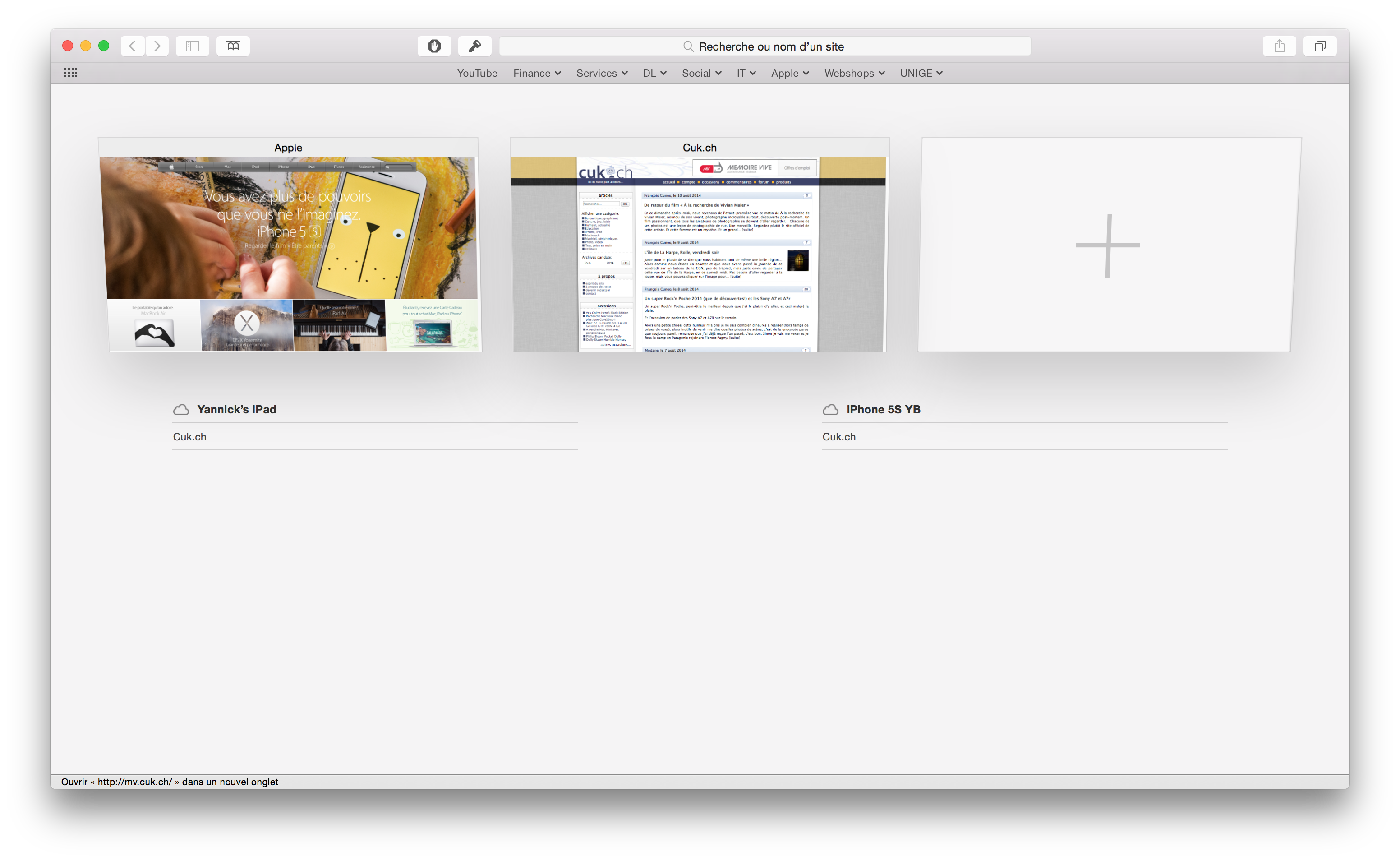
Task: Expand the Finance bookmarks folder
Action: pyautogui.click(x=537, y=74)
